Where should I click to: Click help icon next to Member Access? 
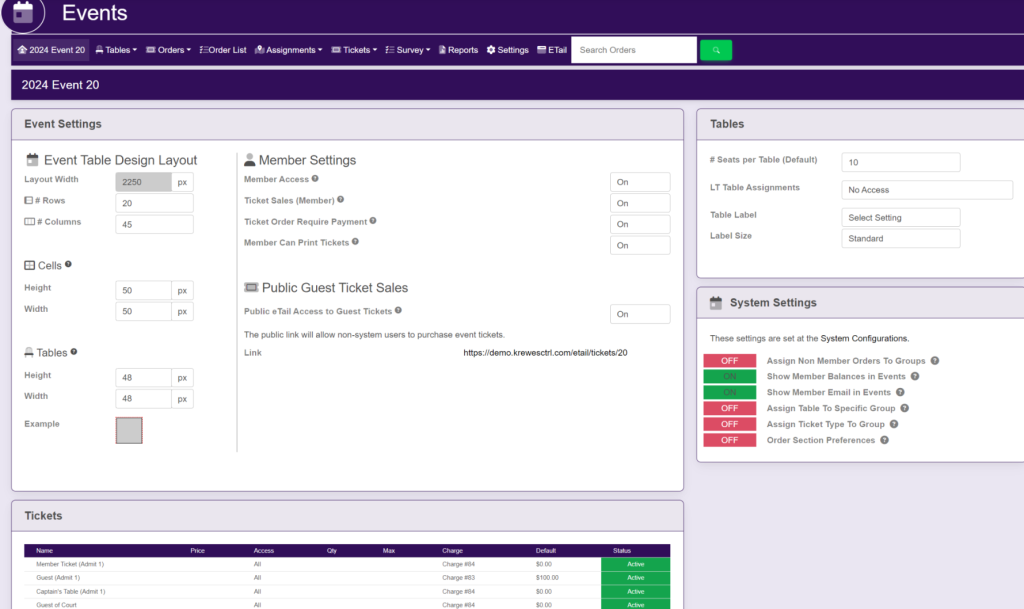(x=315, y=179)
